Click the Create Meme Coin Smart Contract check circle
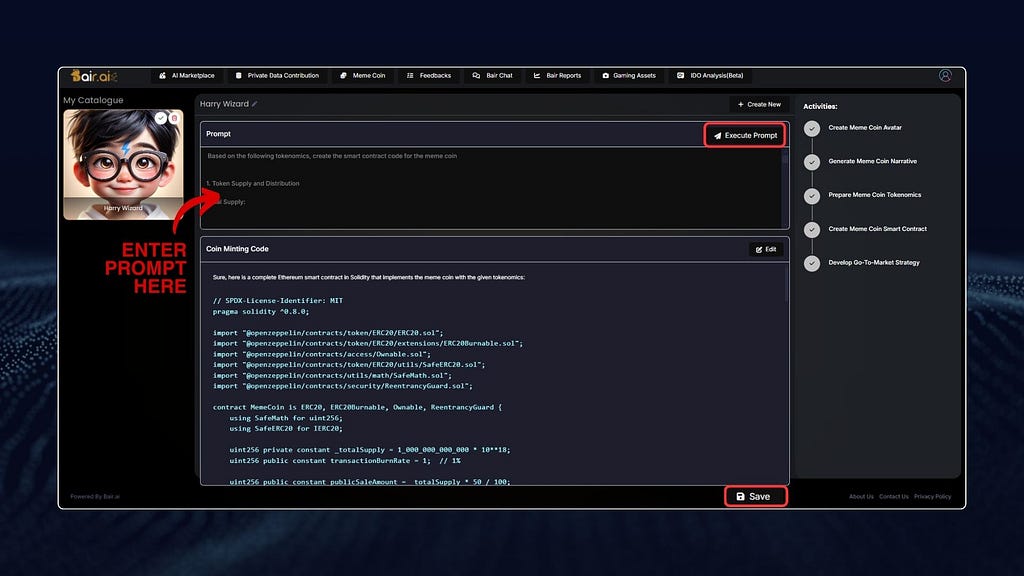 click(812, 230)
